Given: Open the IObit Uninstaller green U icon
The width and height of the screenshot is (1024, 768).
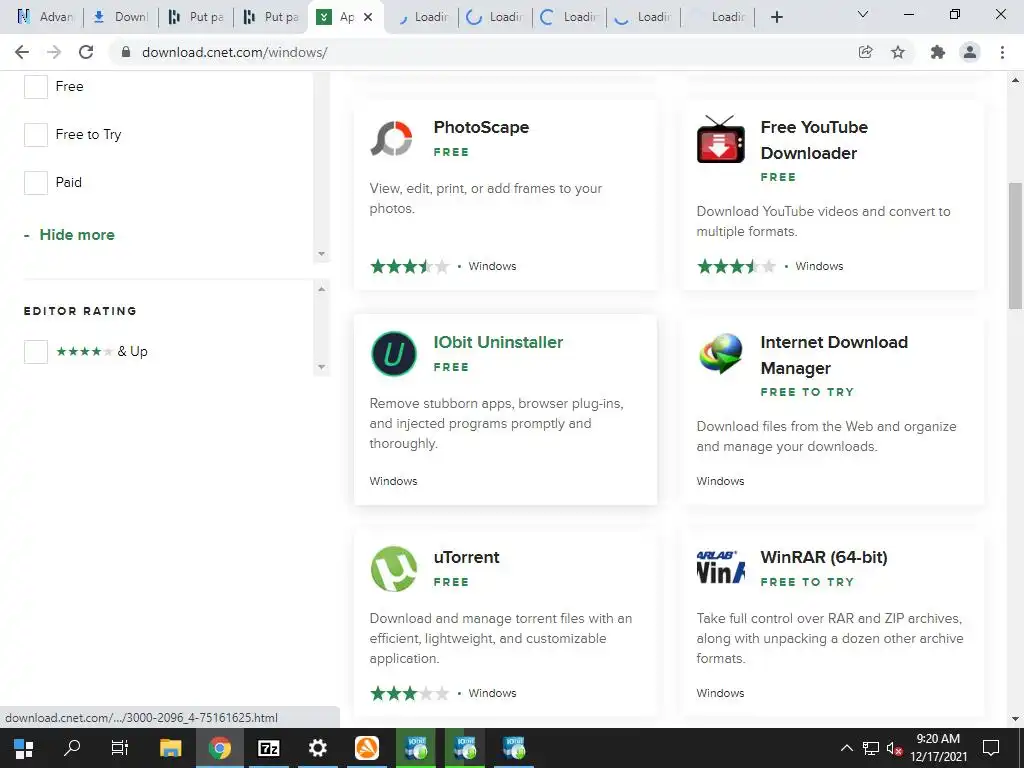Looking at the screenshot, I should click(394, 354).
